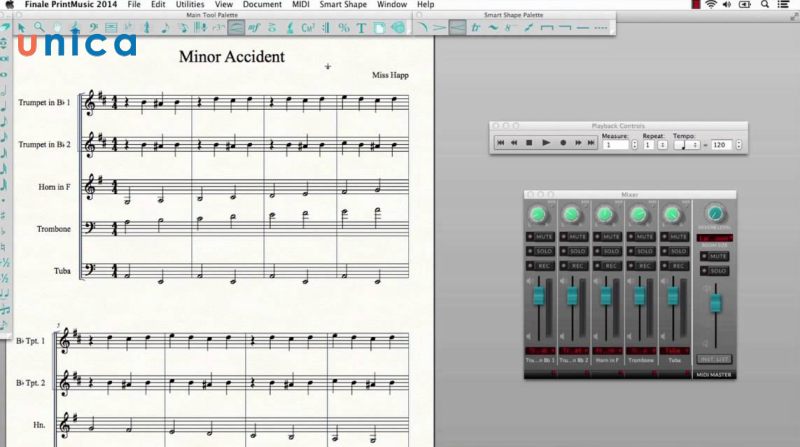Click the tempo value stepper beside 120

738,144
